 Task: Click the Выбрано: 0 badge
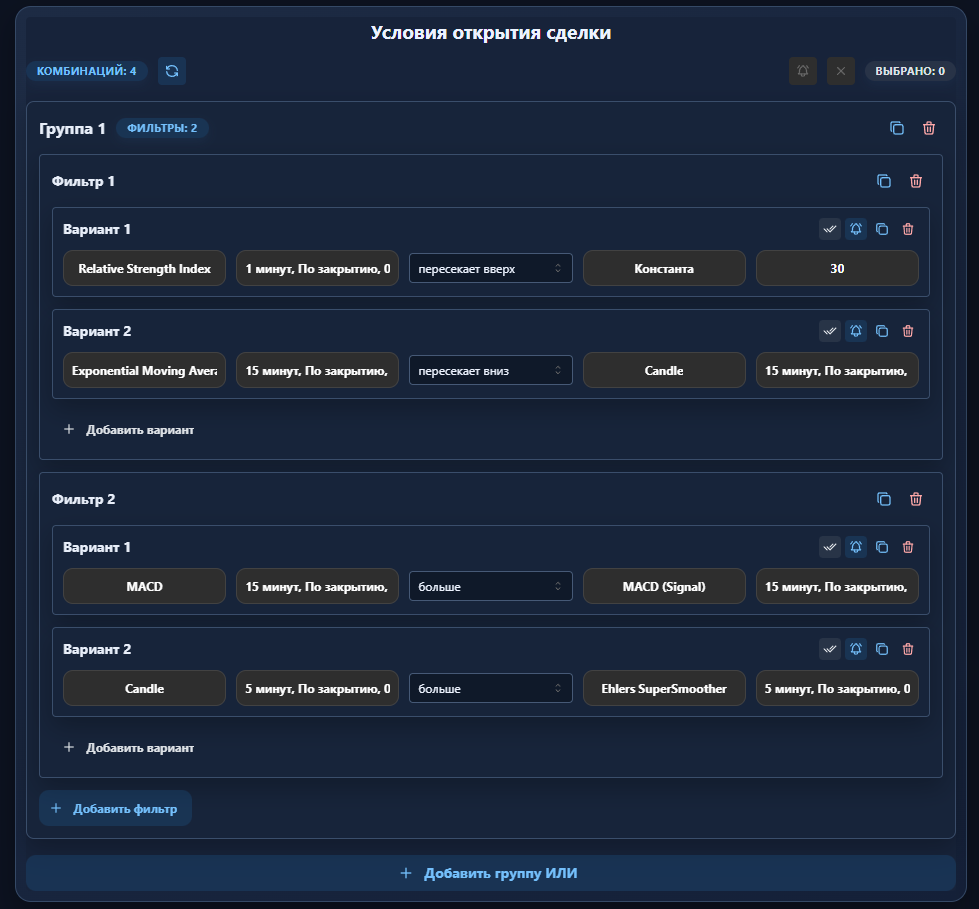click(x=910, y=71)
